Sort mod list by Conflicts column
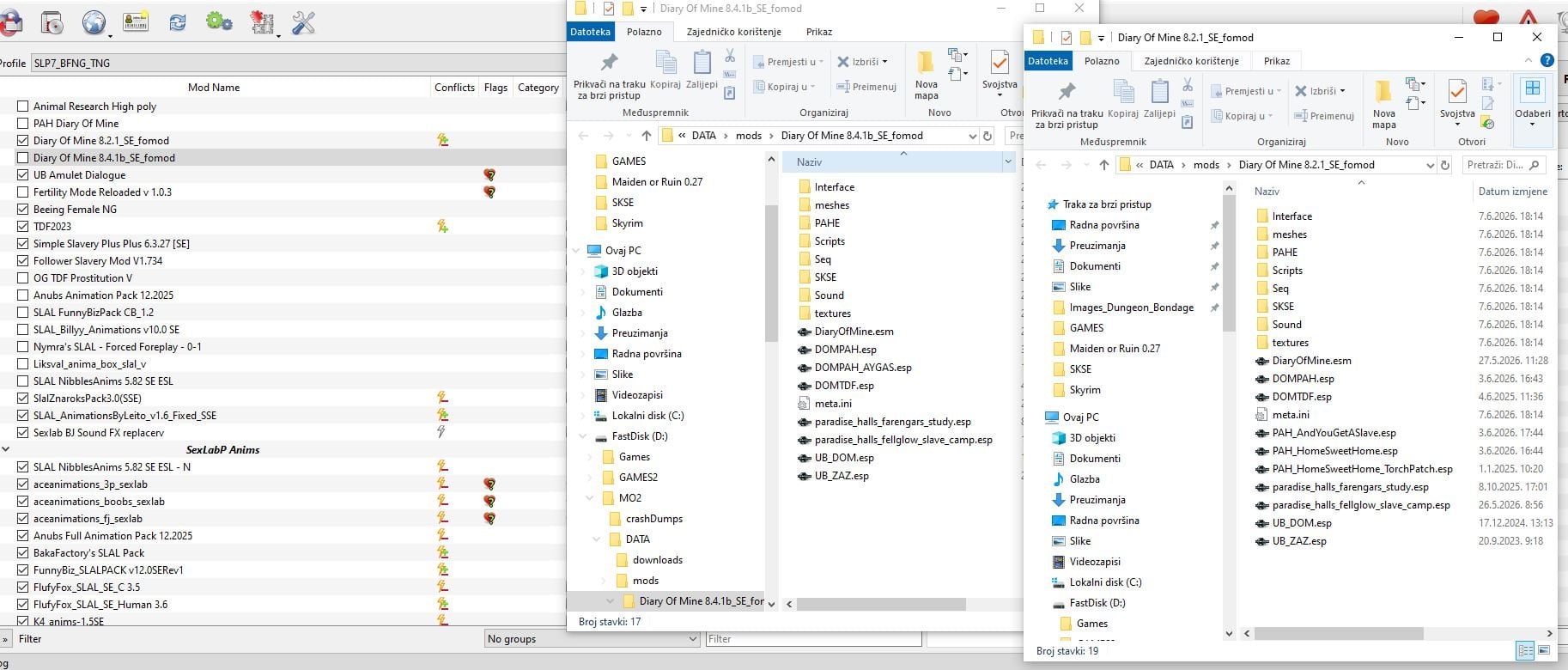The image size is (1568, 670). coord(454,87)
